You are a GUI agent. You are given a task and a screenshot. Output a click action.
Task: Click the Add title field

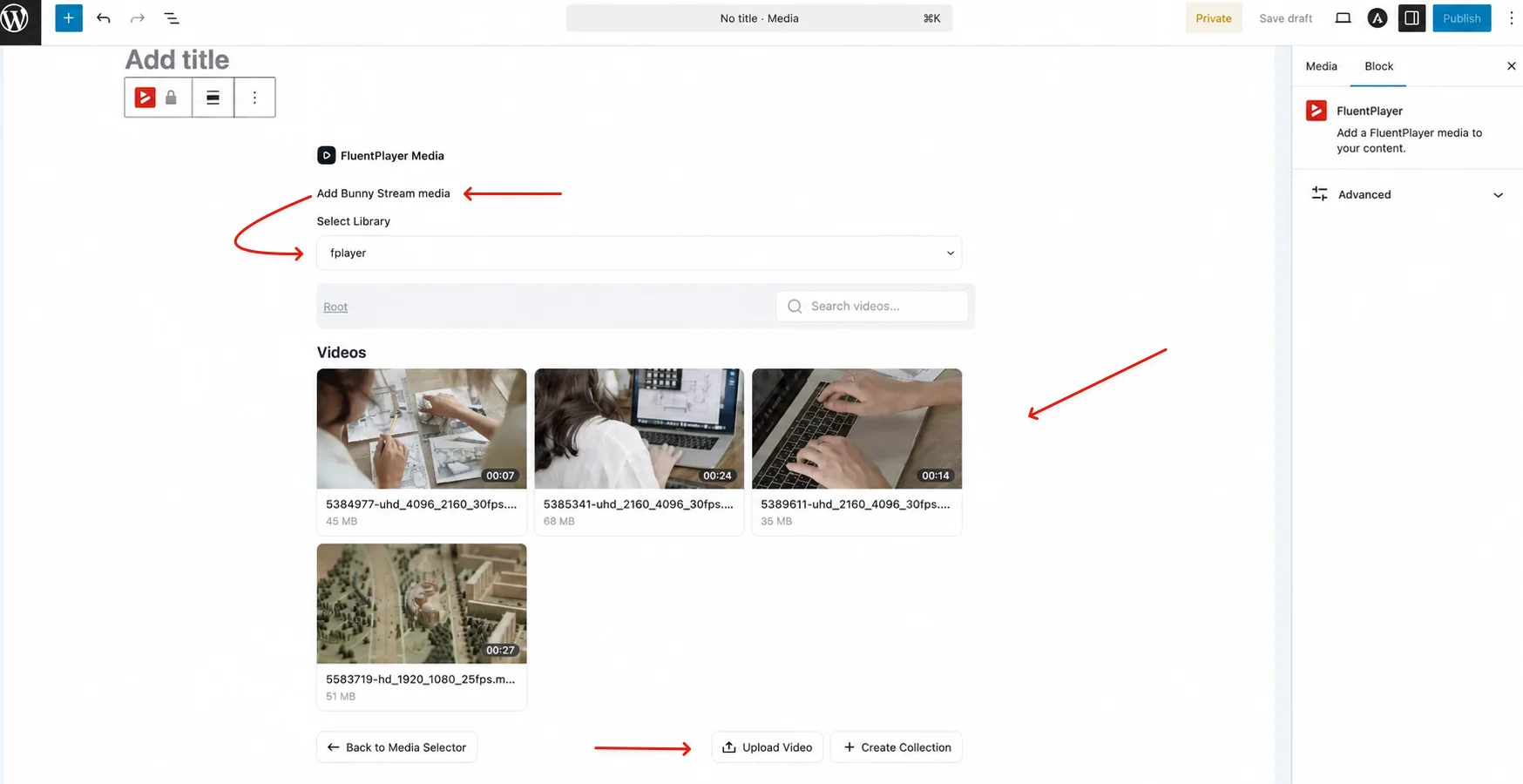coord(177,59)
